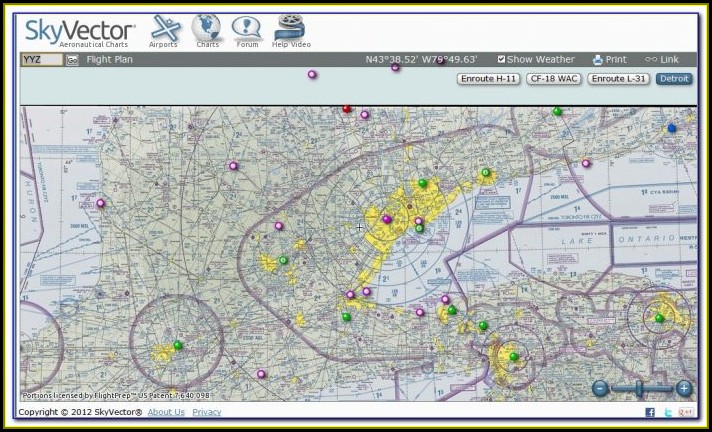Click the zoom out minus button
The height and width of the screenshot is (432, 712).
coord(599,388)
